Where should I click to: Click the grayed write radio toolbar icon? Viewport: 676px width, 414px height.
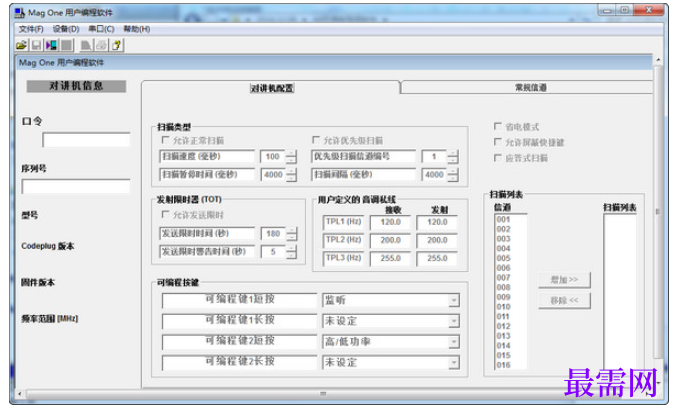(x=66, y=45)
